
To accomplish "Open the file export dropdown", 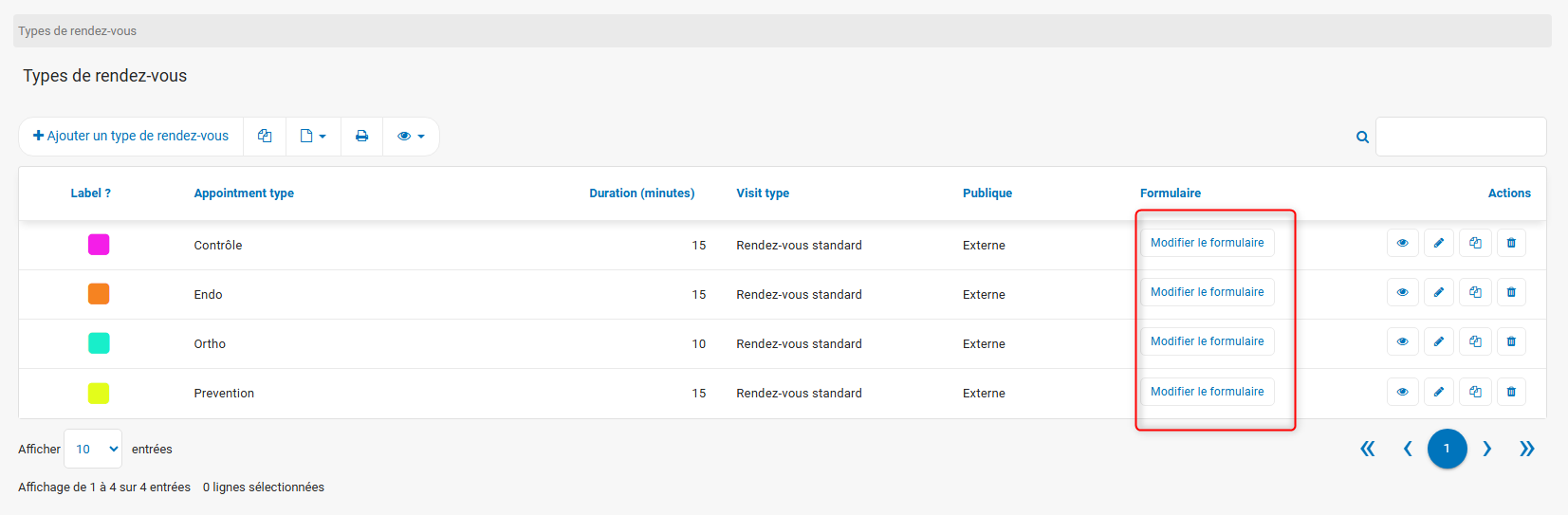I will click(x=313, y=137).
